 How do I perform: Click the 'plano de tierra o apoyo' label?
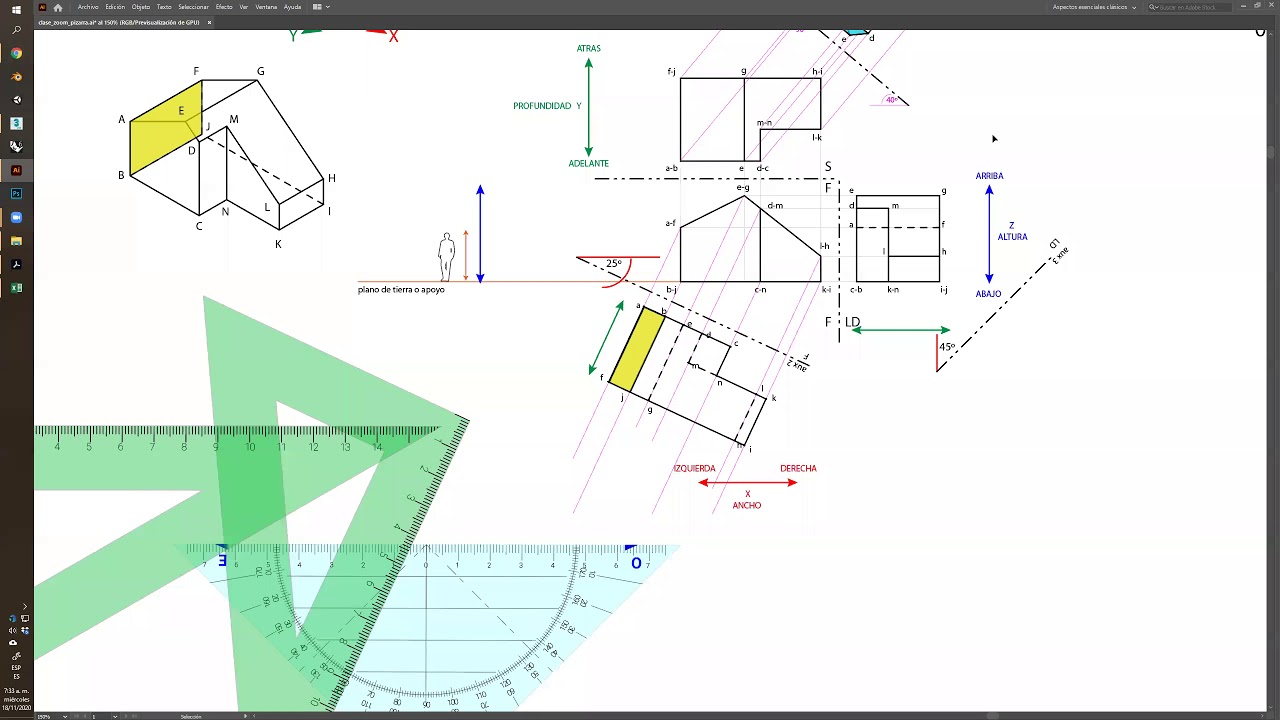coord(401,290)
